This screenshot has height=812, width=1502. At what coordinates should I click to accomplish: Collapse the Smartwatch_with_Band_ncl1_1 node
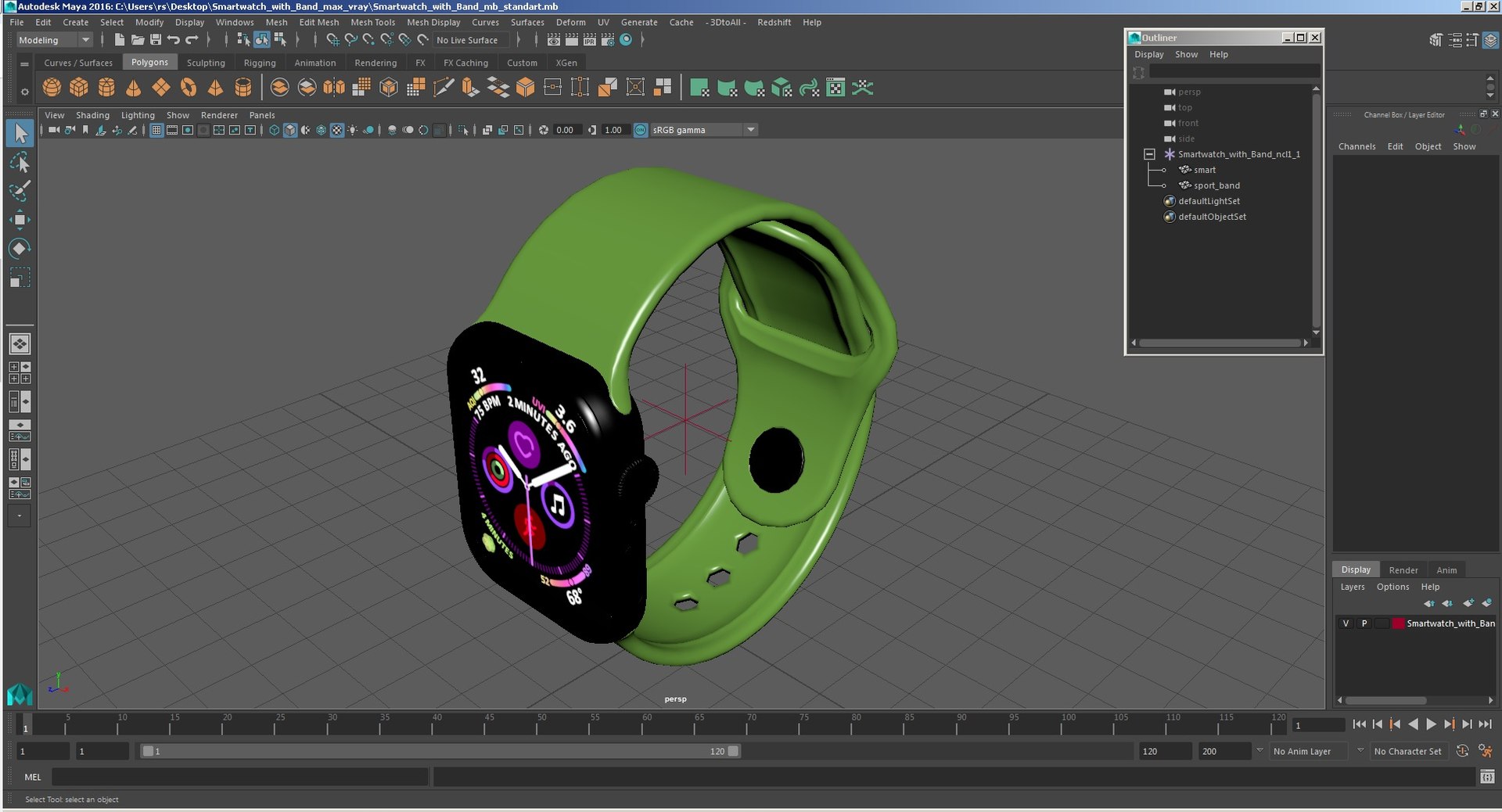click(1149, 154)
